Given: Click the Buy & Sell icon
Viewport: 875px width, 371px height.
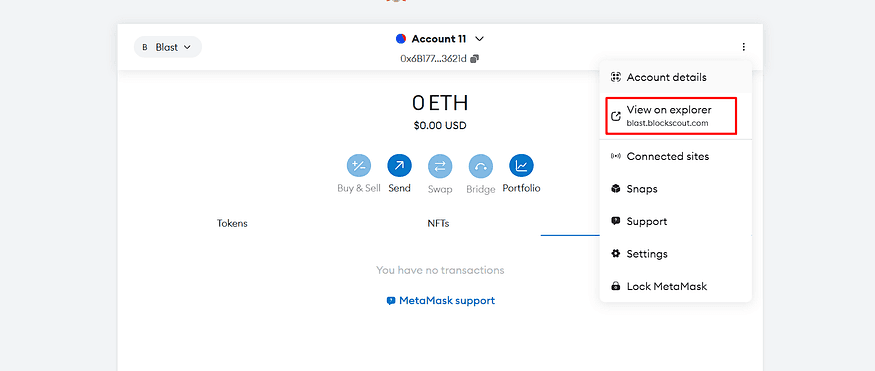Looking at the screenshot, I should coord(359,166).
